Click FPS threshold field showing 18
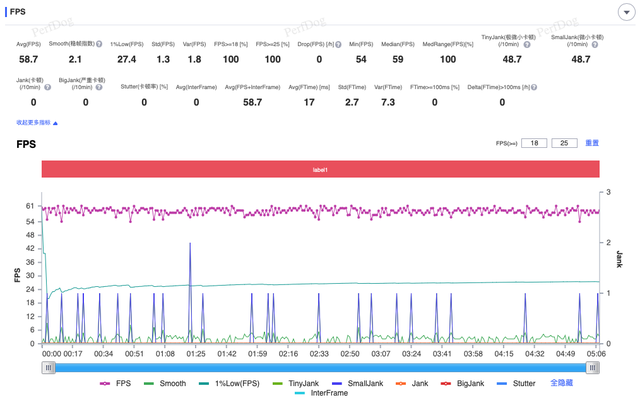The height and width of the screenshot is (400, 640). (x=535, y=143)
